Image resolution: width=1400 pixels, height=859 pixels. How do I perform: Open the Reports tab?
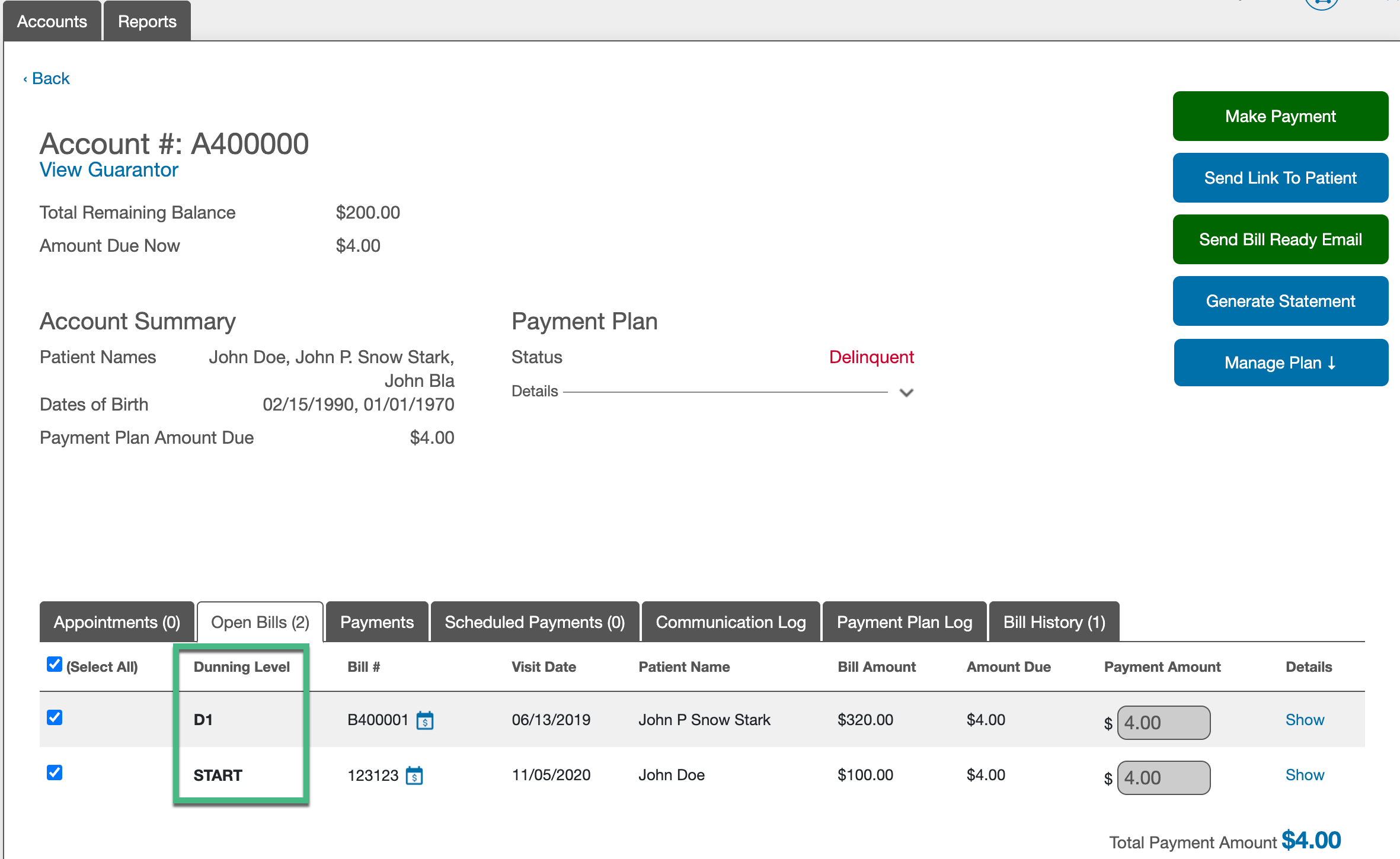(146, 21)
